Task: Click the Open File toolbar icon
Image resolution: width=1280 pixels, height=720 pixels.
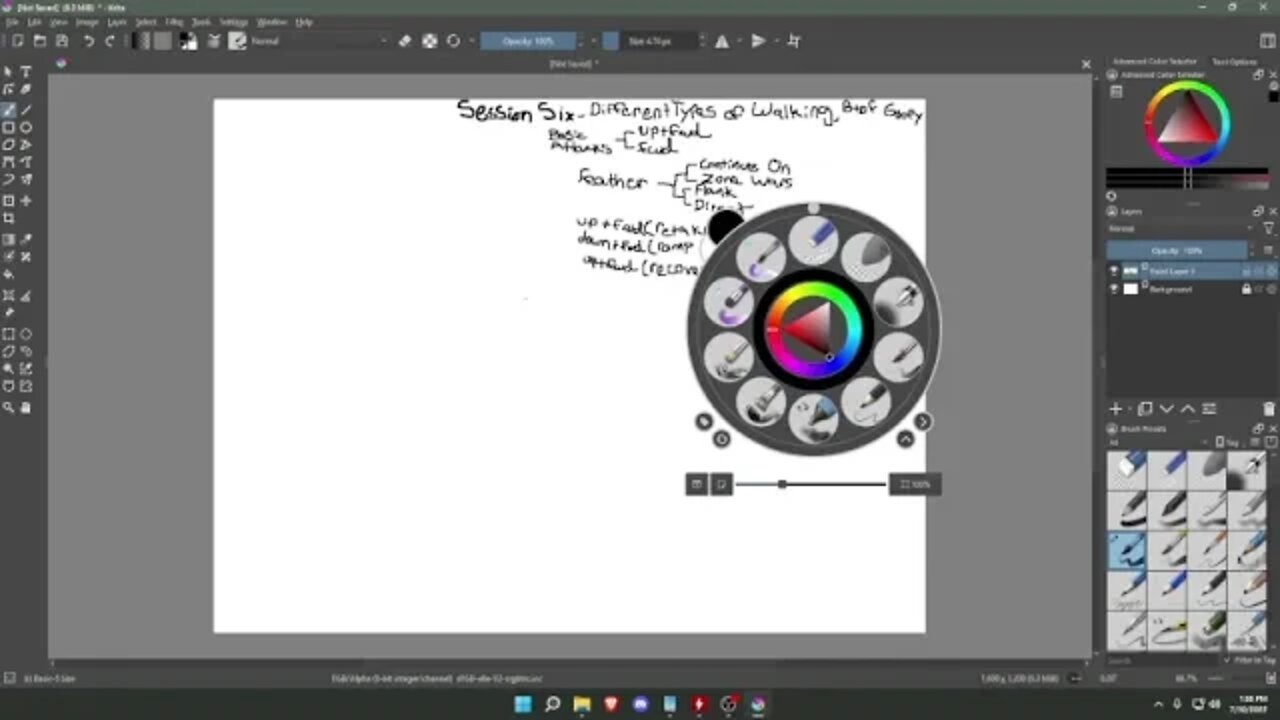Action: click(x=40, y=41)
